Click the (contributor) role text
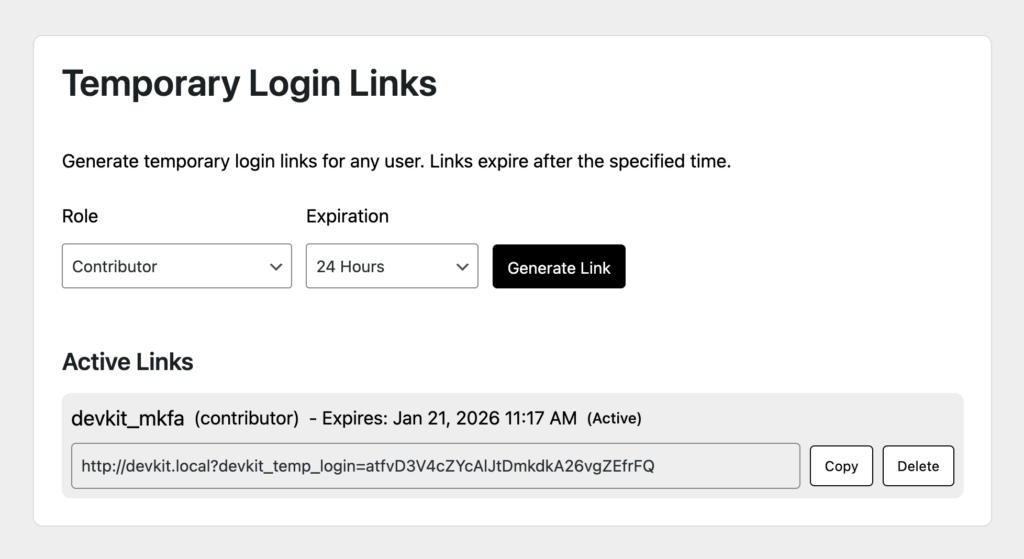The height and width of the screenshot is (559, 1024). pos(246,418)
